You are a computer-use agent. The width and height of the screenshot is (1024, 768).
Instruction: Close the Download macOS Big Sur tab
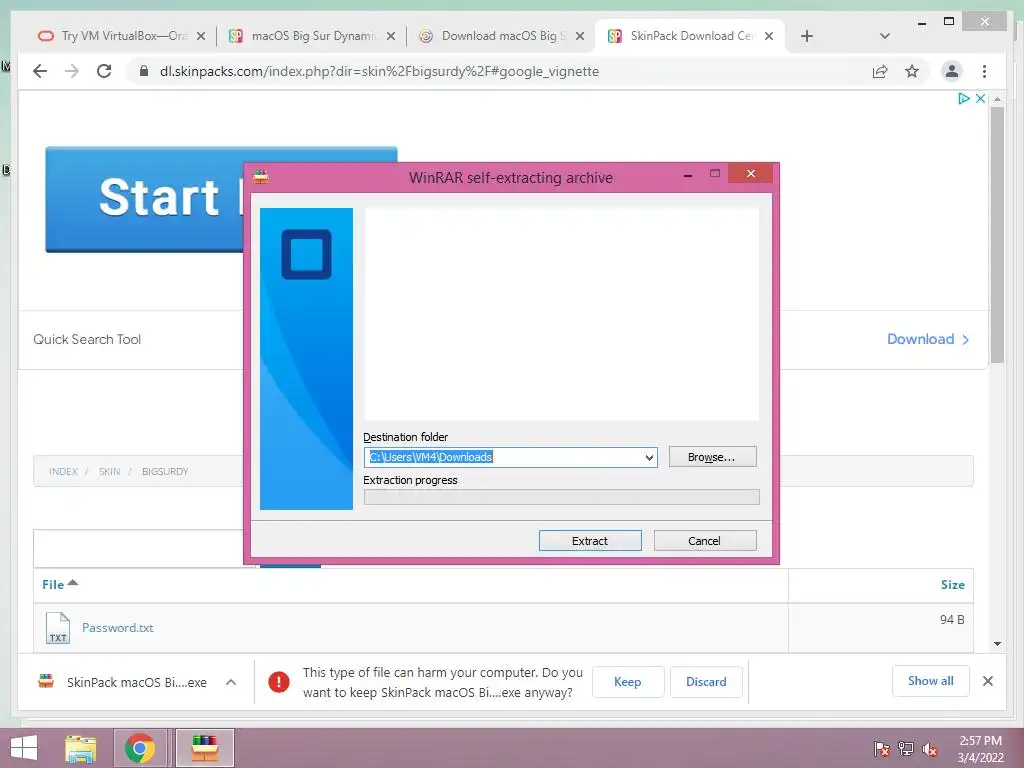[580, 36]
